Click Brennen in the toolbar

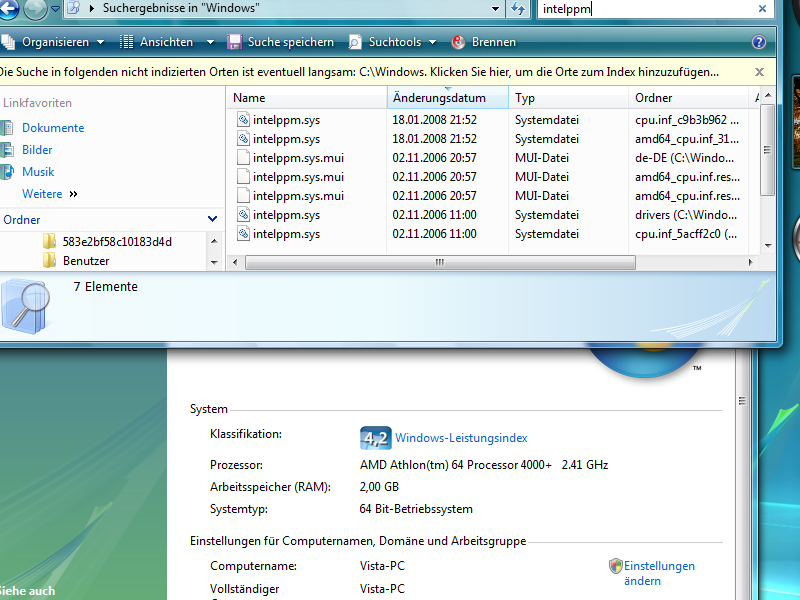pos(484,42)
